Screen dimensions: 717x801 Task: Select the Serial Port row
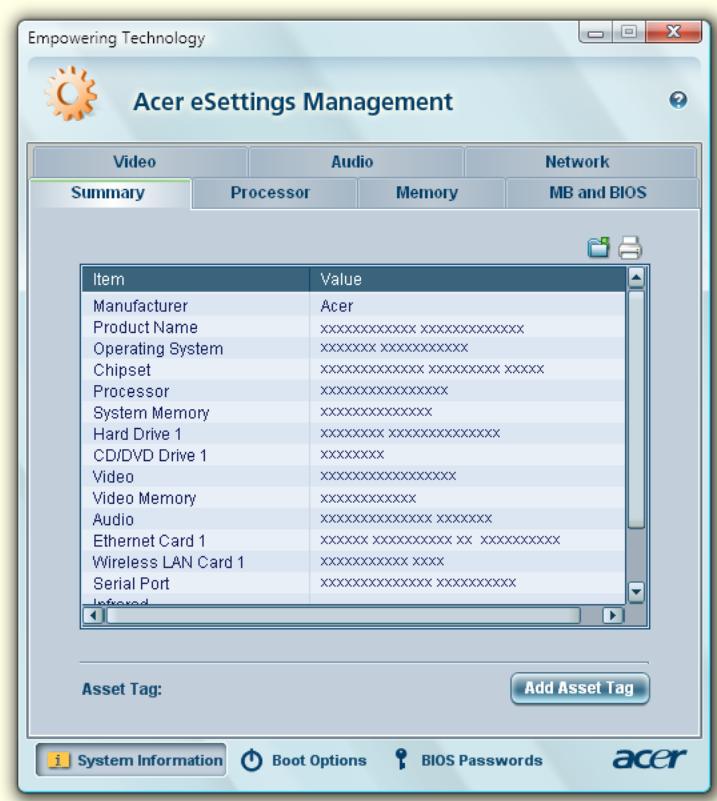click(353, 583)
